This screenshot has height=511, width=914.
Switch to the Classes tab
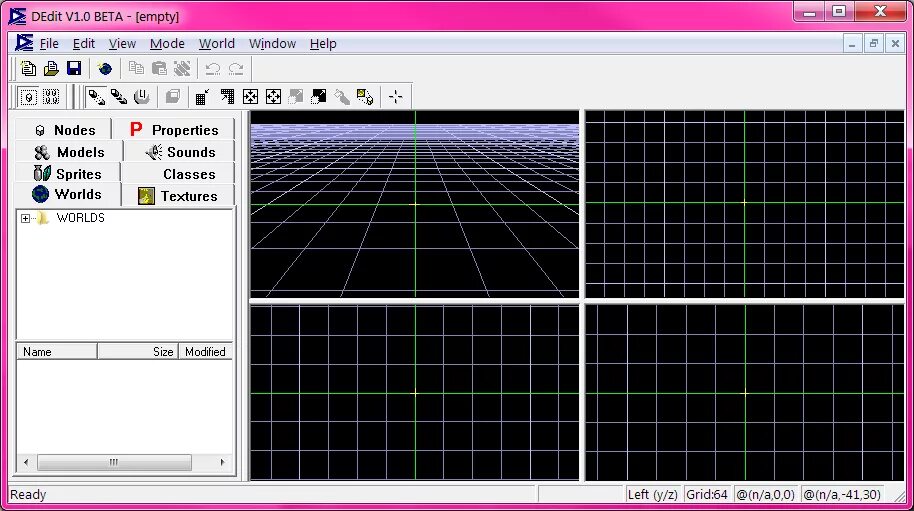179,174
